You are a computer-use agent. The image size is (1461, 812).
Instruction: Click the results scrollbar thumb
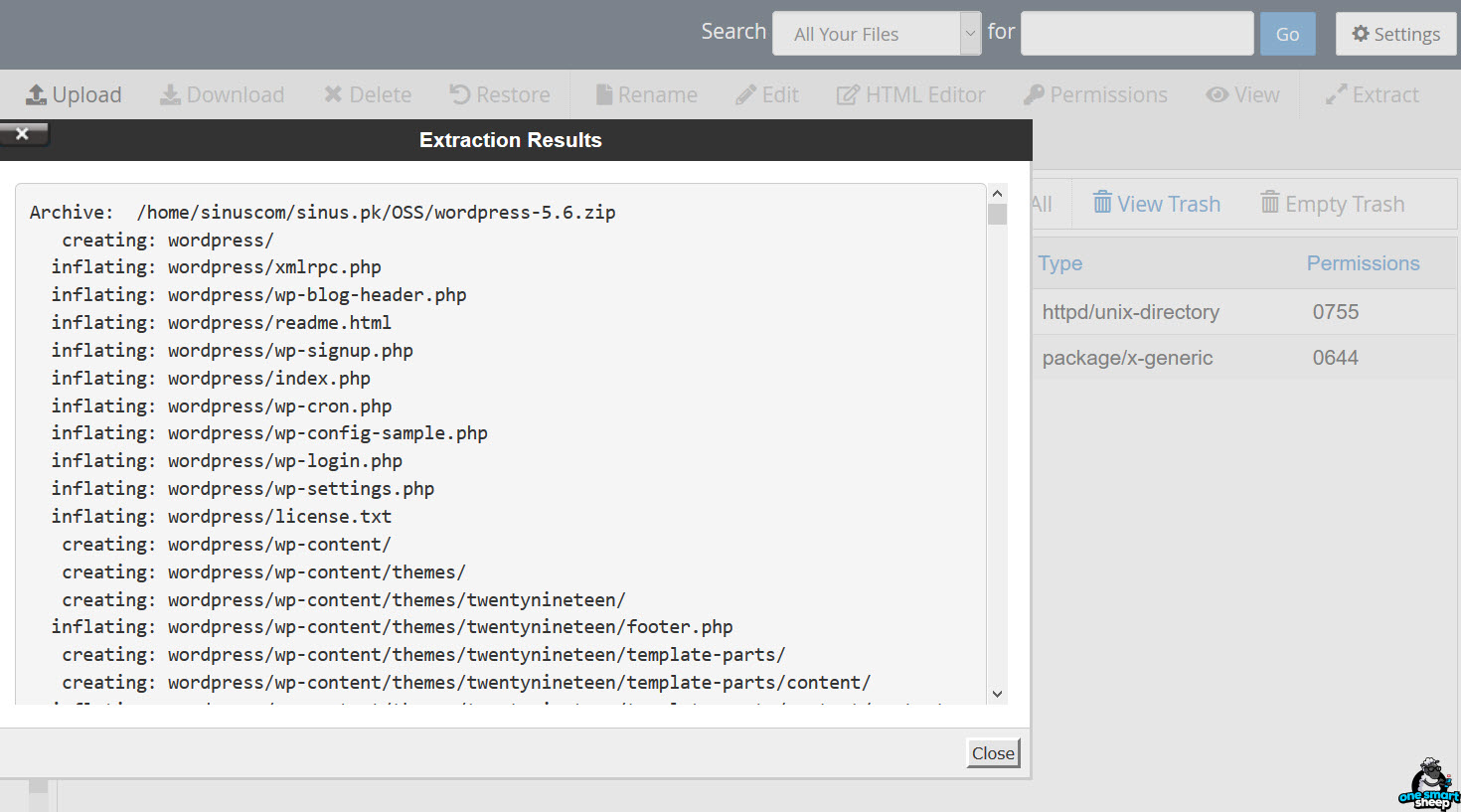997,214
